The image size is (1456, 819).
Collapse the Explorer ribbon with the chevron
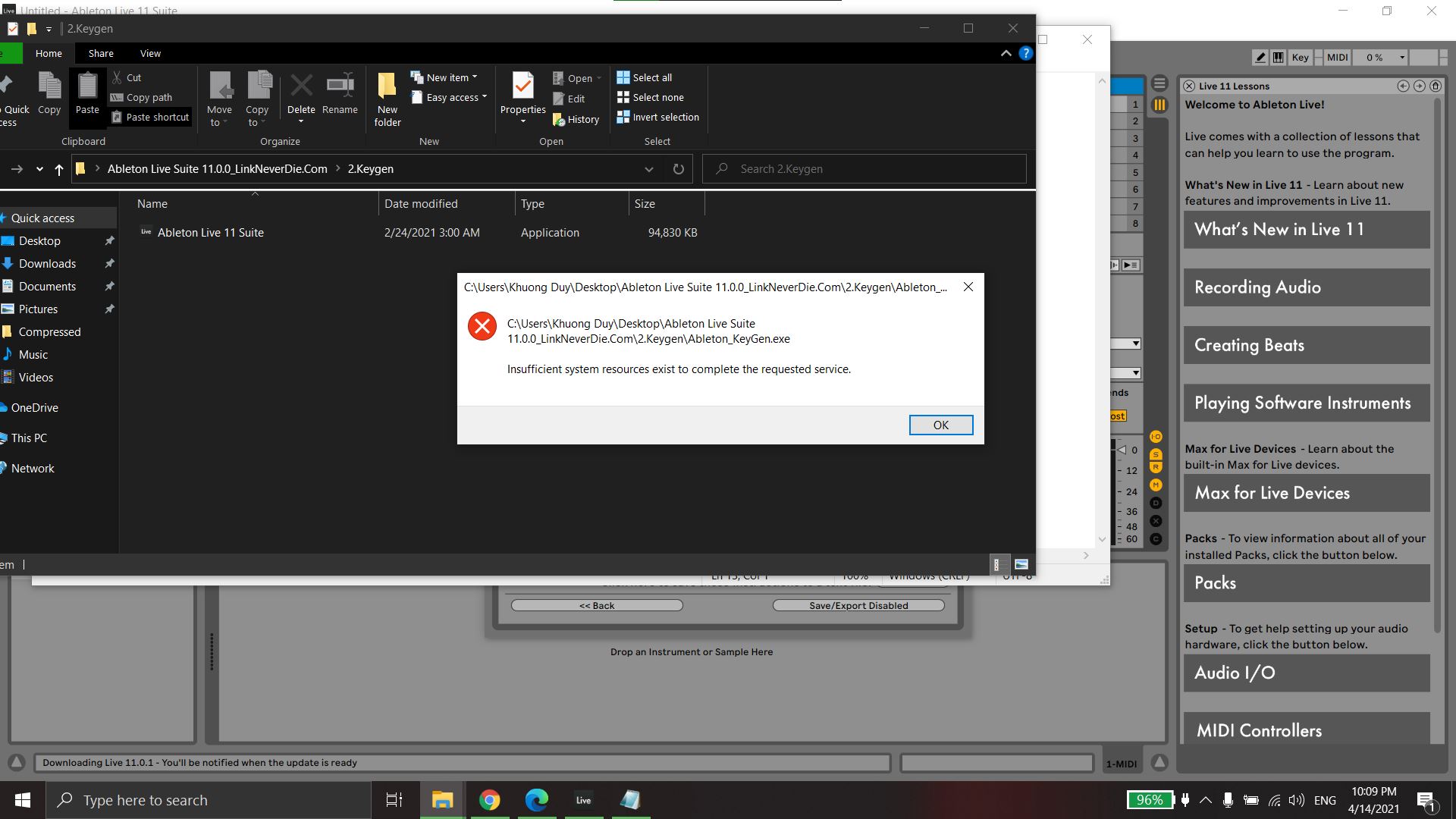pyautogui.click(x=1006, y=53)
